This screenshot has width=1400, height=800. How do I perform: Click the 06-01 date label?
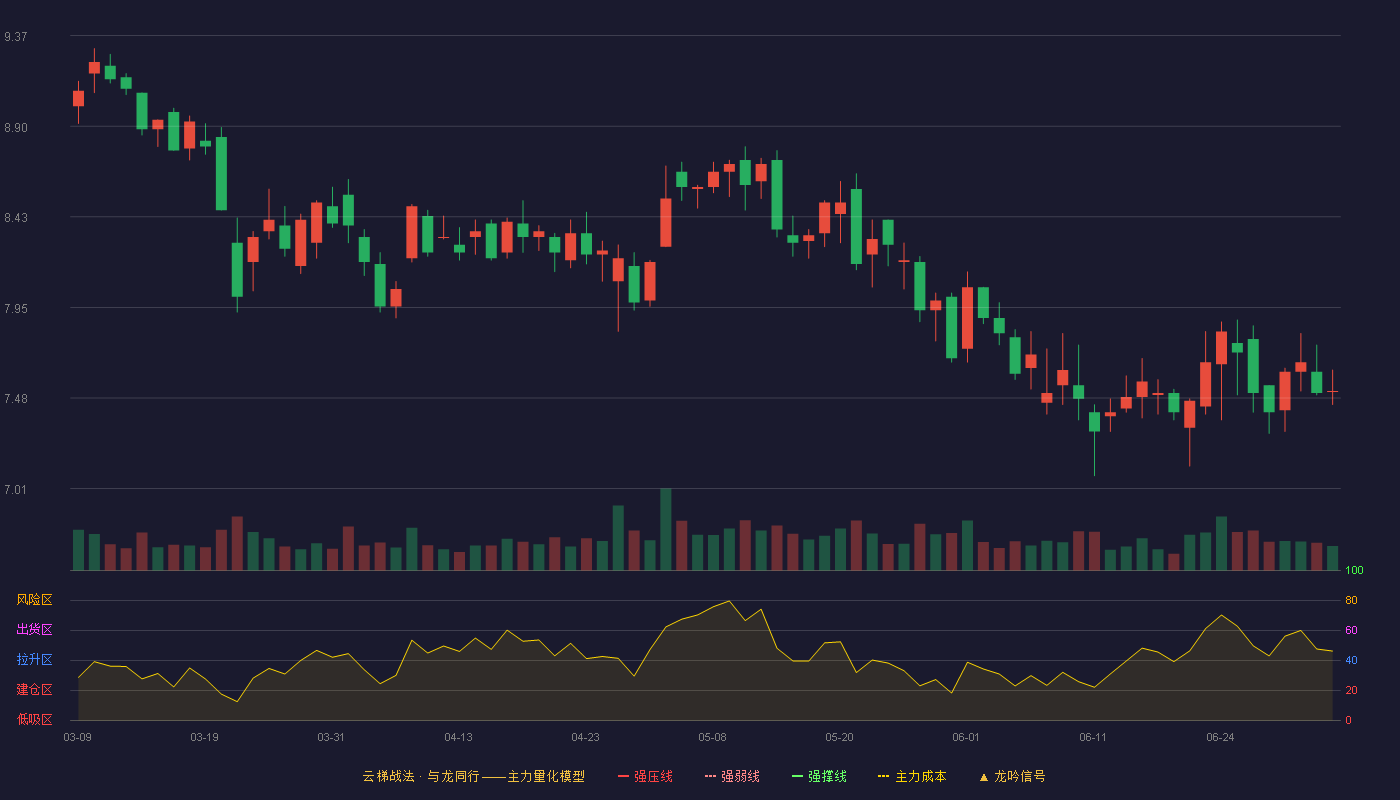967,737
